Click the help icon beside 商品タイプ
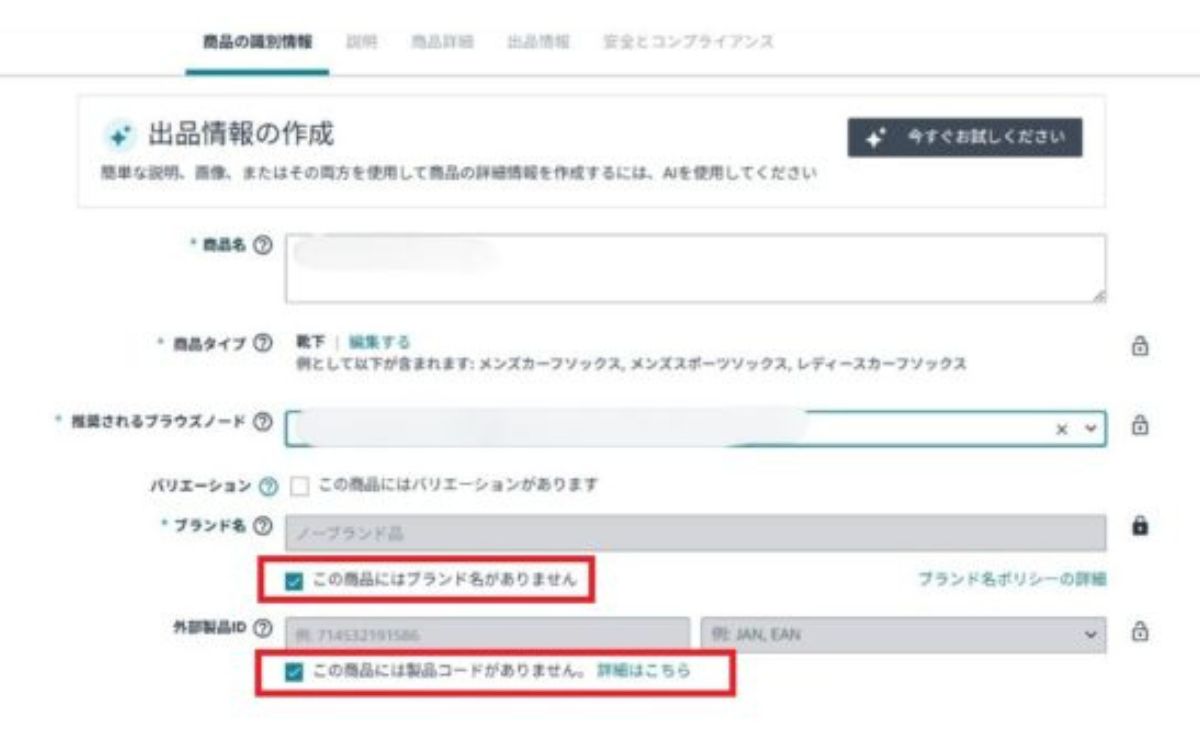The height and width of the screenshot is (732, 1200). 263,344
